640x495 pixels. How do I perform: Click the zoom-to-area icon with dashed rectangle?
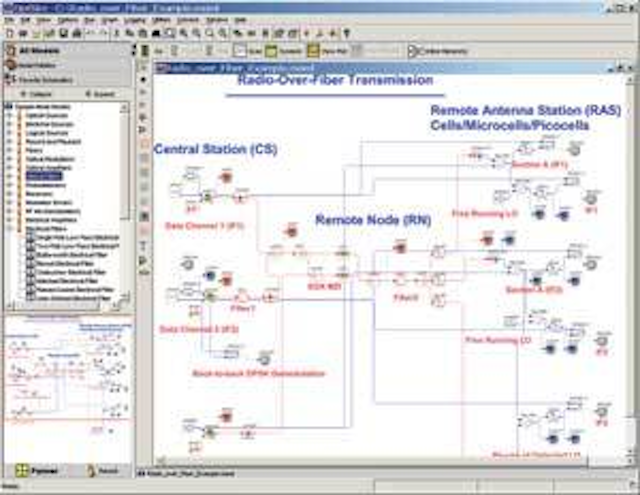170,33
